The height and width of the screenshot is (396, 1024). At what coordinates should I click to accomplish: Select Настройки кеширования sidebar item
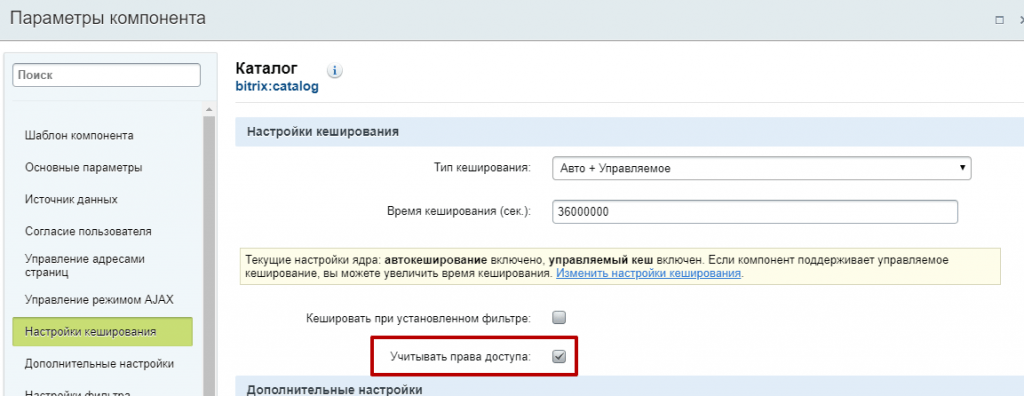pyautogui.click(x=103, y=331)
